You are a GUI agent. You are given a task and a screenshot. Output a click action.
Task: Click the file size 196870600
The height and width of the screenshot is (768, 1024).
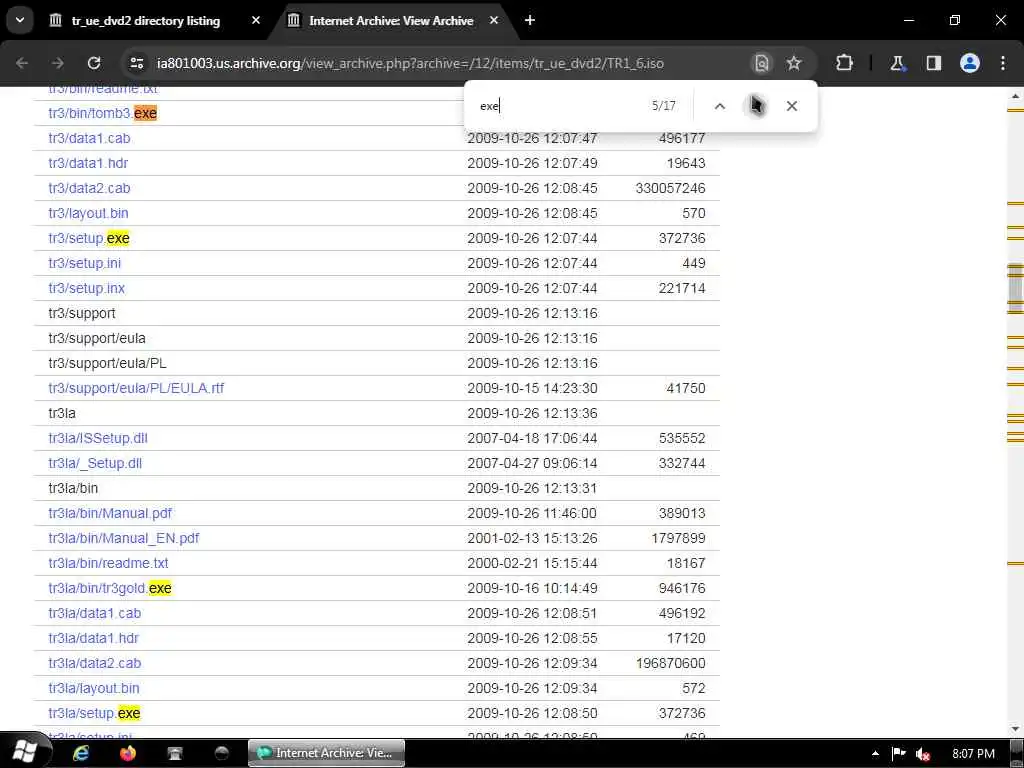670,663
